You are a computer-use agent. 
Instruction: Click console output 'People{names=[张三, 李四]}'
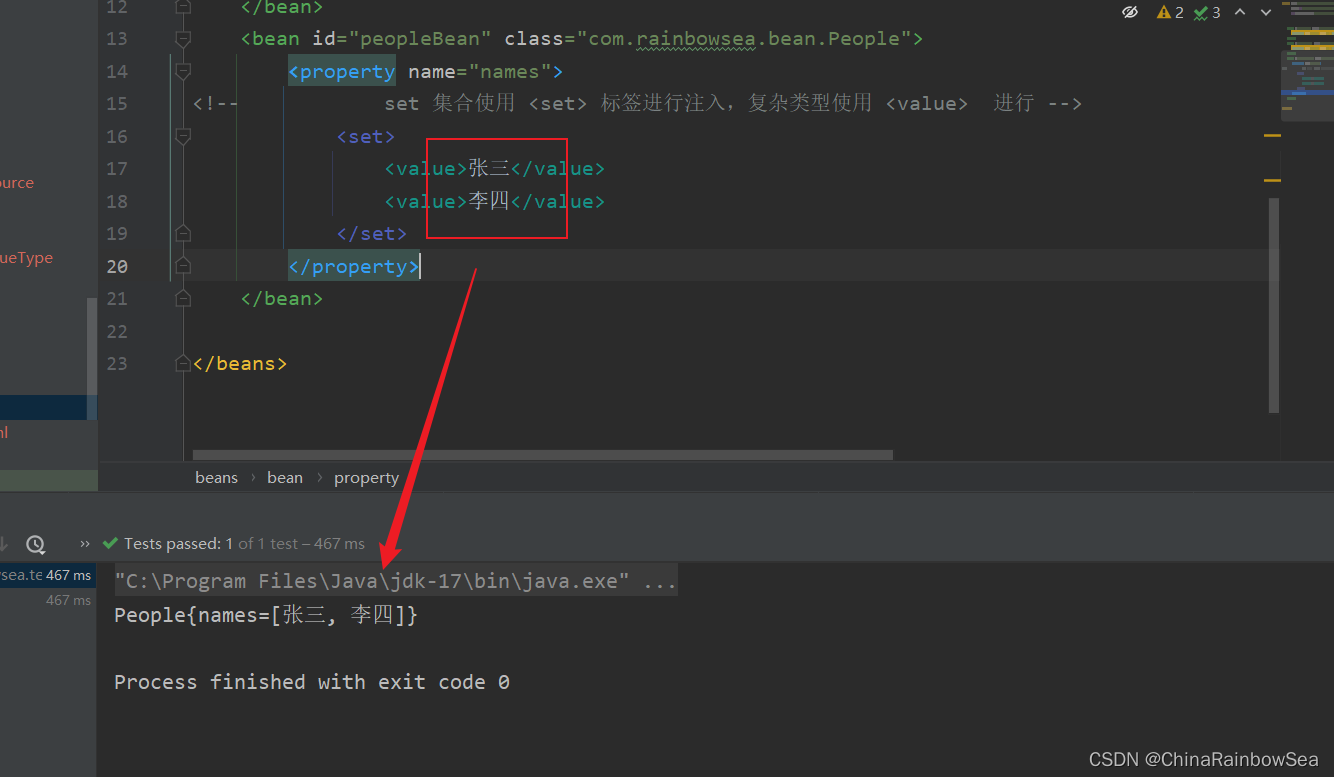[x=266, y=615]
